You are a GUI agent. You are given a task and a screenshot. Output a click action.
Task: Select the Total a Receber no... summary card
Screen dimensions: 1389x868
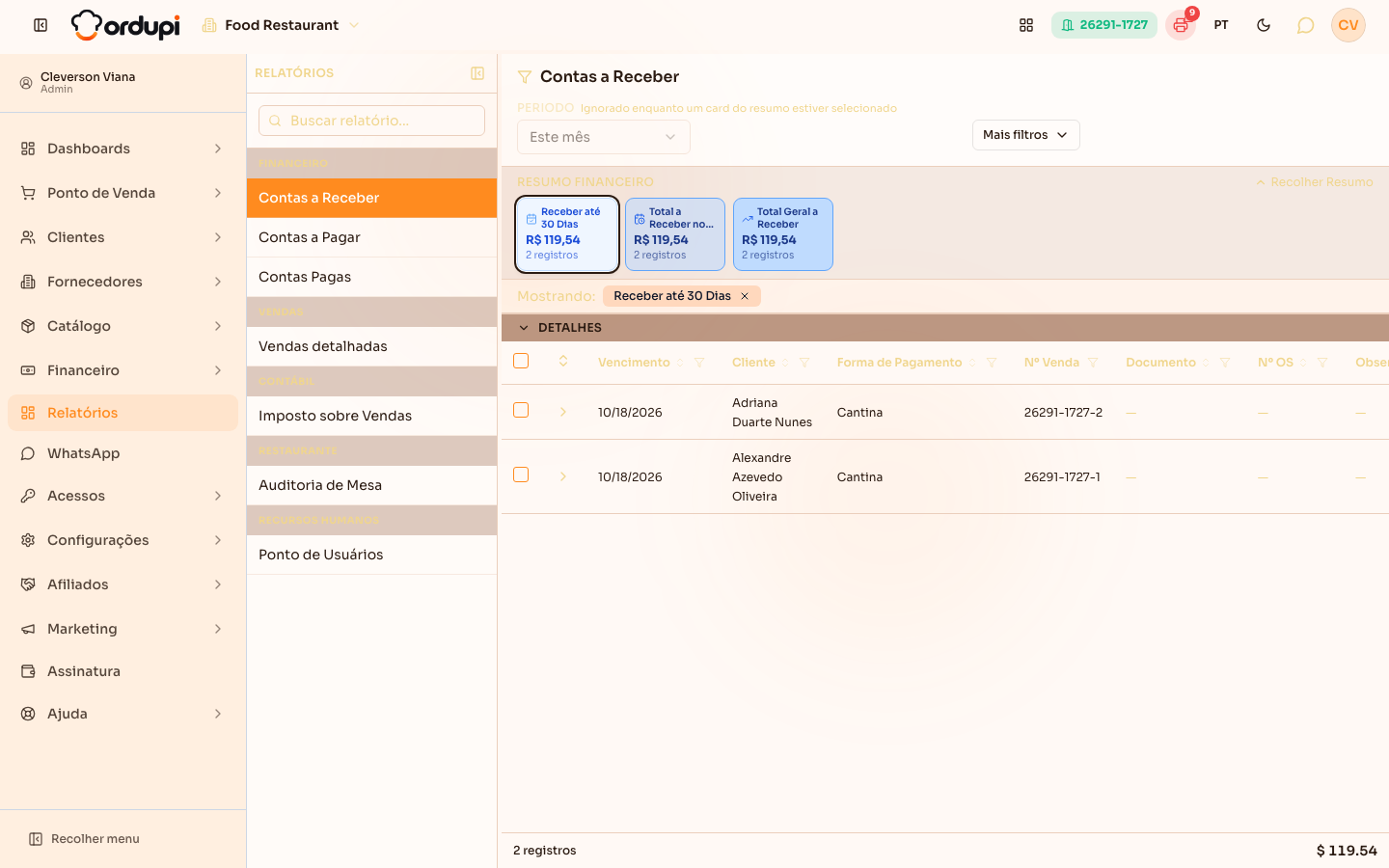coord(675,234)
